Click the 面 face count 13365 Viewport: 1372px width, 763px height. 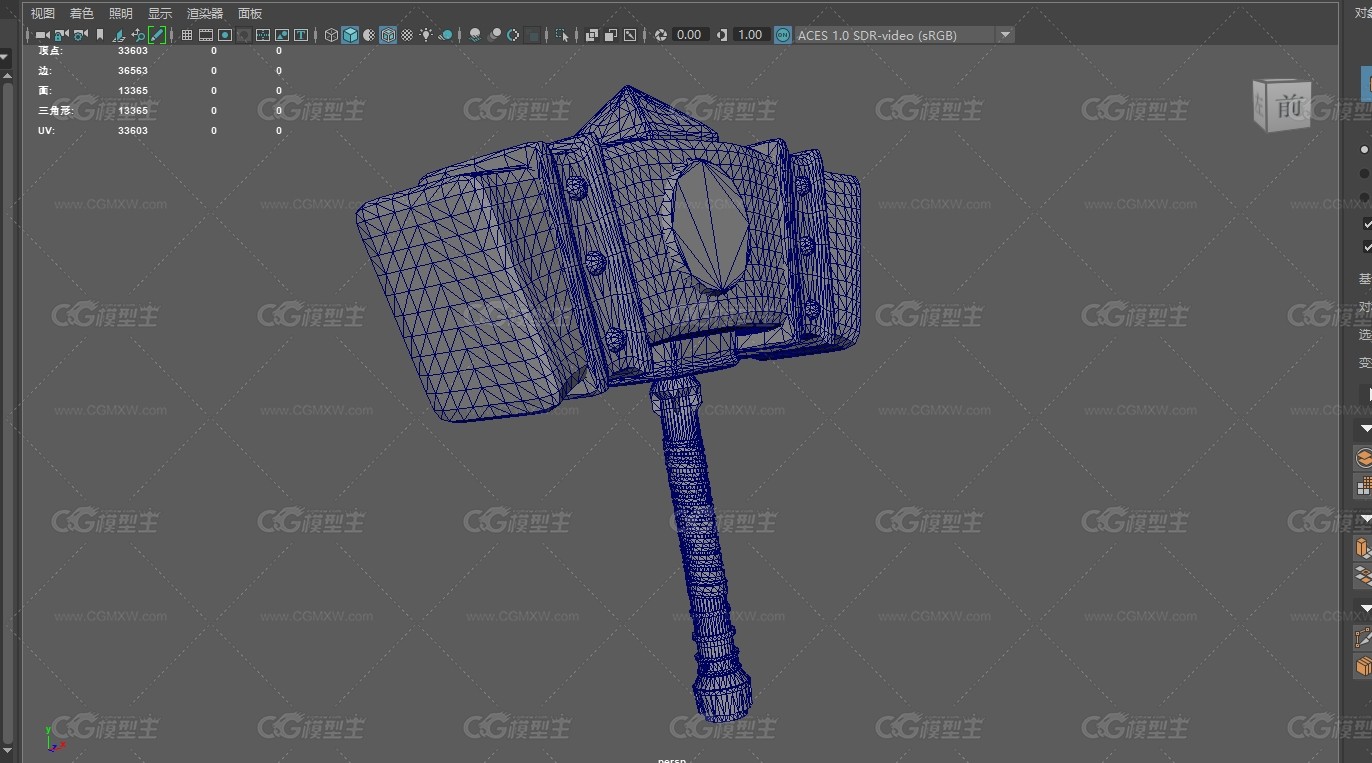(133, 90)
